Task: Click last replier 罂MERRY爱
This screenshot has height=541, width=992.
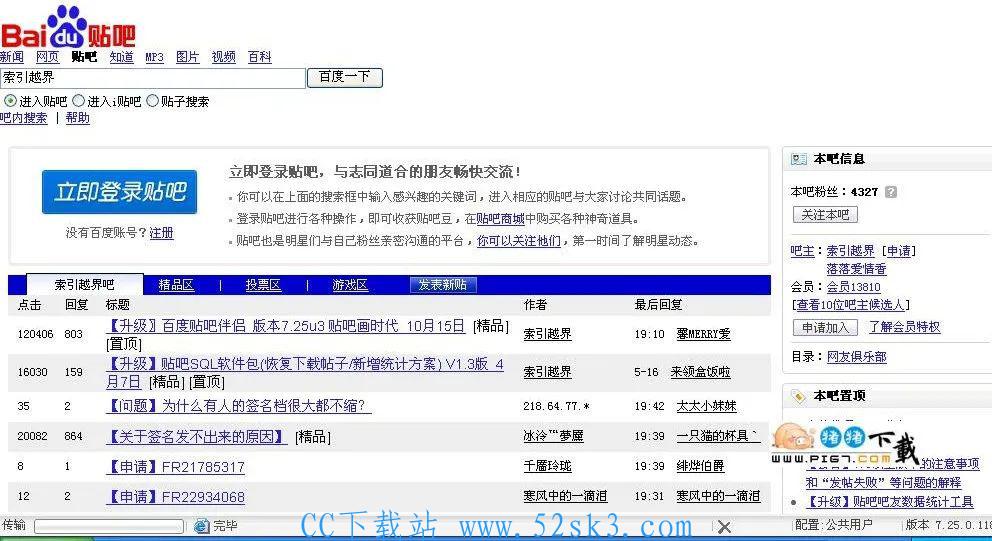Action: click(x=703, y=333)
